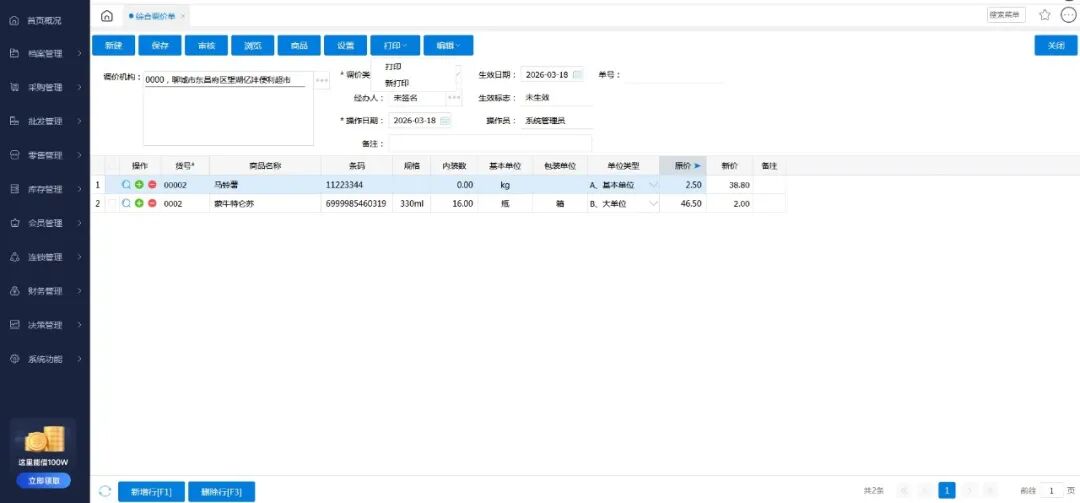Screen dimensions: 1080x503
Task: Open the more options ellipsis circle icon
Action: pyautogui.click(x=1068, y=15)
